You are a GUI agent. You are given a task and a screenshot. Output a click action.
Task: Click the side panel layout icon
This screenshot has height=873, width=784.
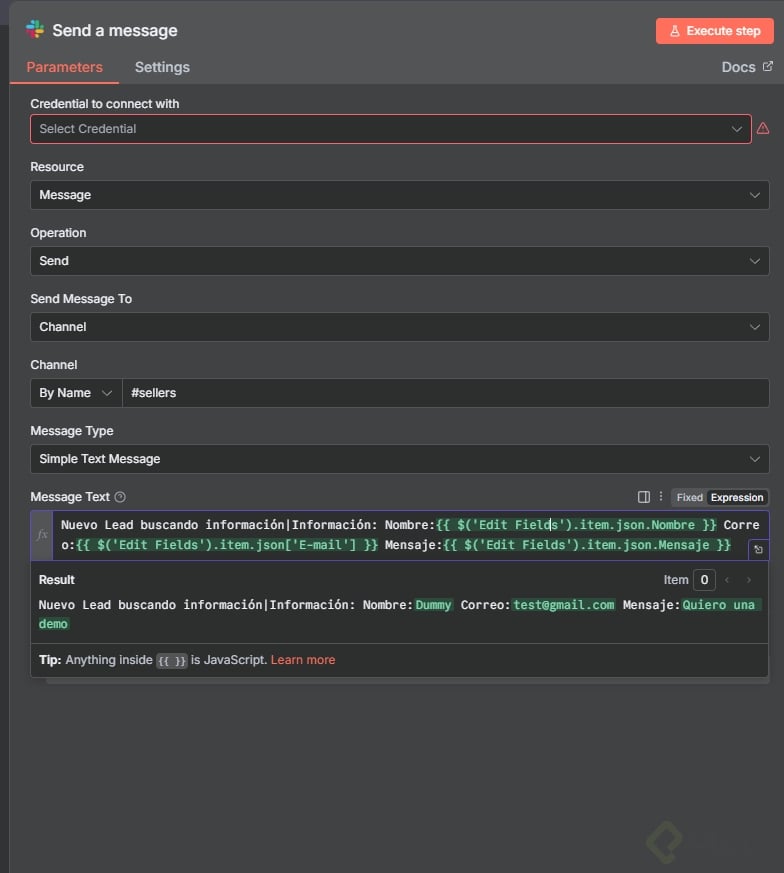pyautogui.click(x=644, y=497)
